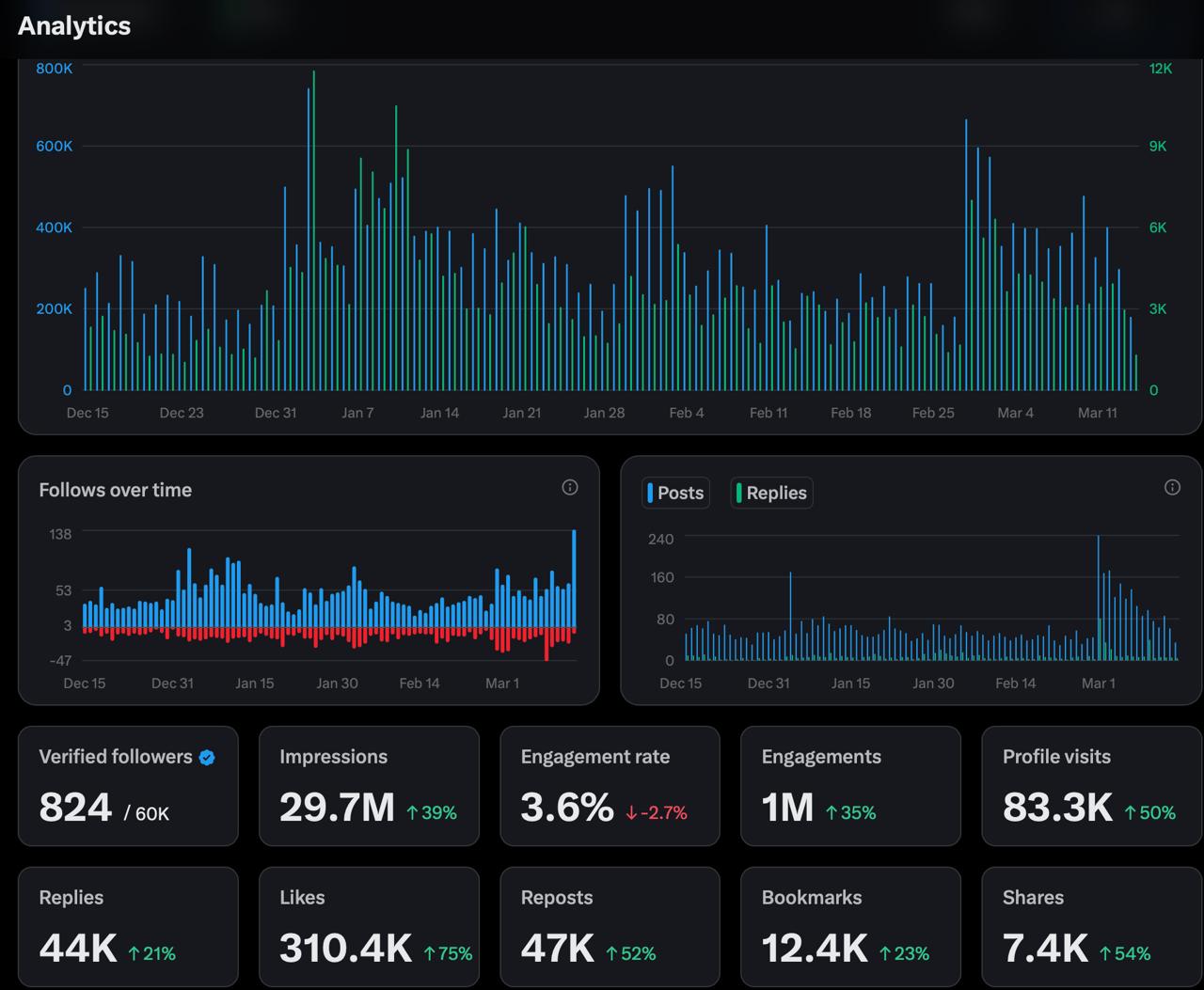Click the Analytics page heading
This screenshot has width=1204, height=990.
[74, 25]
